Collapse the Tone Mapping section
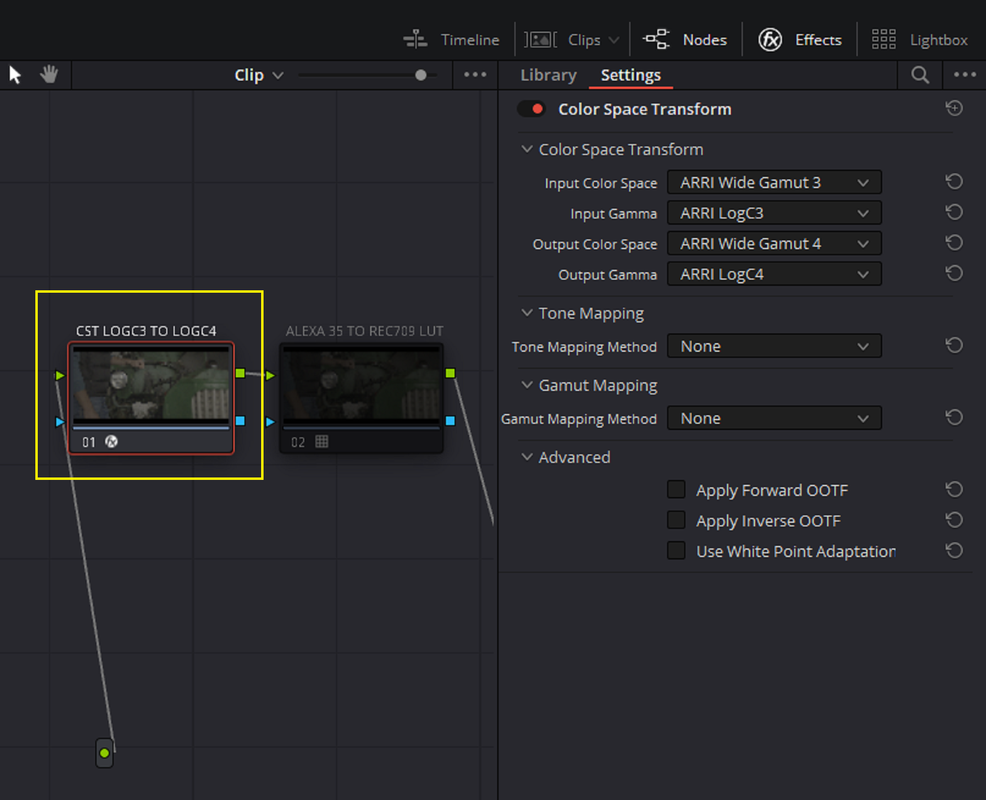This screenshot has height=800, width=986. [527, 313]
